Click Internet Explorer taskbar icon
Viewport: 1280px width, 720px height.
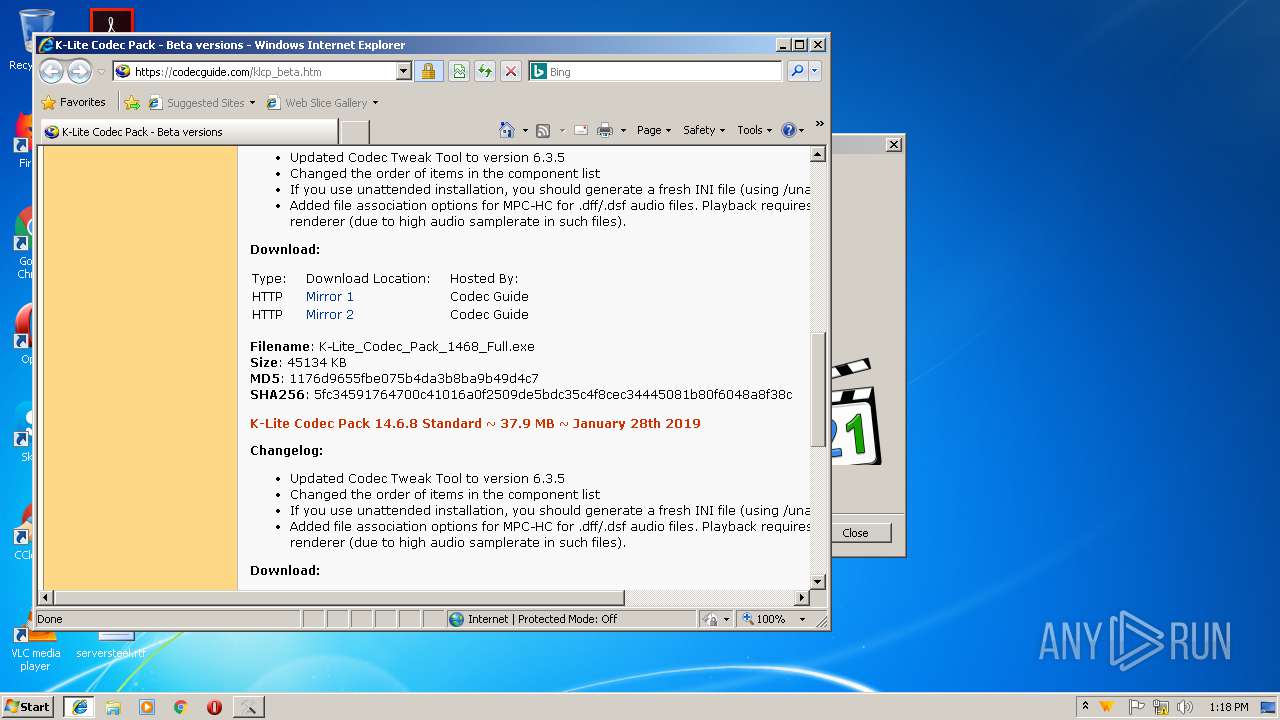pos(79,707)
